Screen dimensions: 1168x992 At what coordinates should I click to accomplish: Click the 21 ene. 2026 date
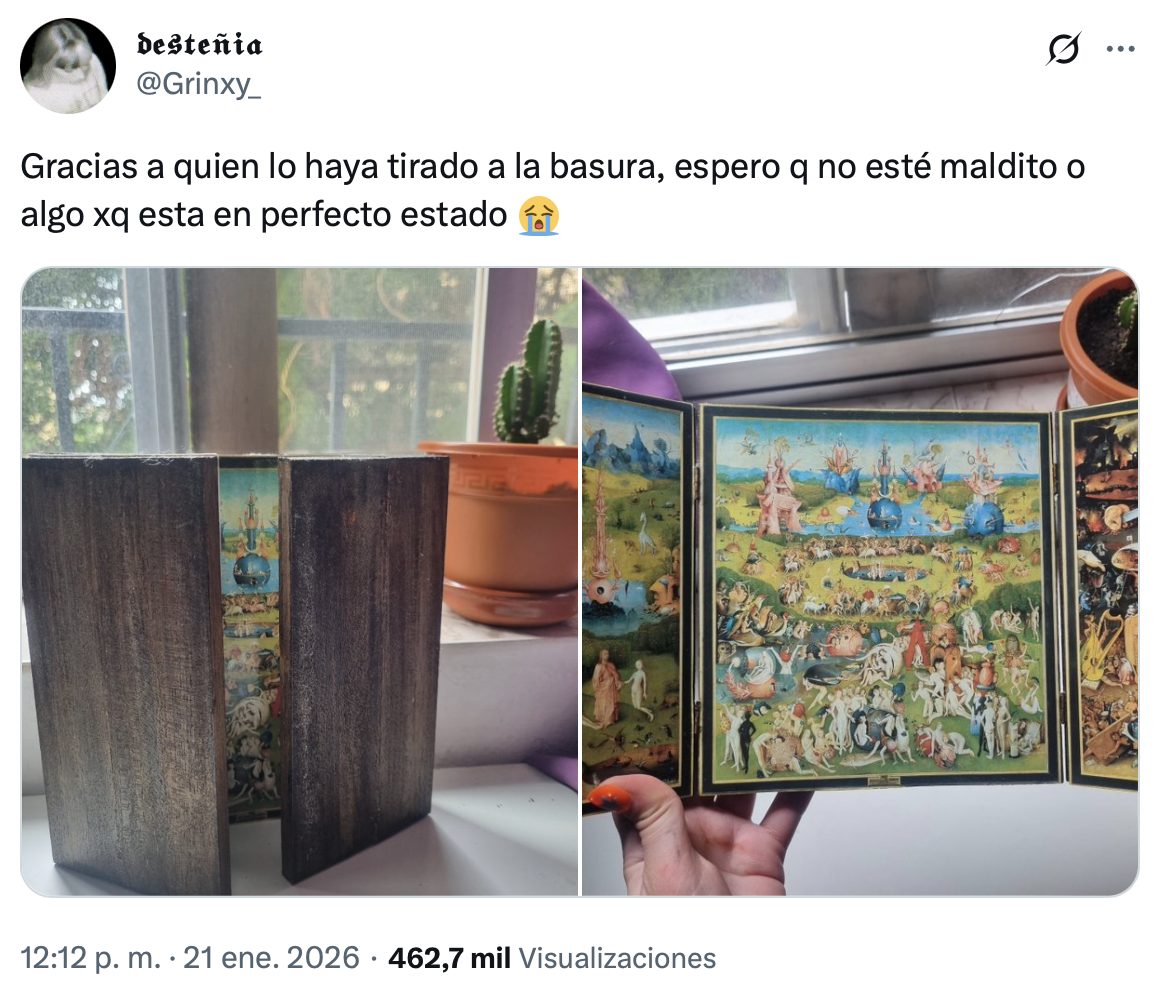click(271, 958)
